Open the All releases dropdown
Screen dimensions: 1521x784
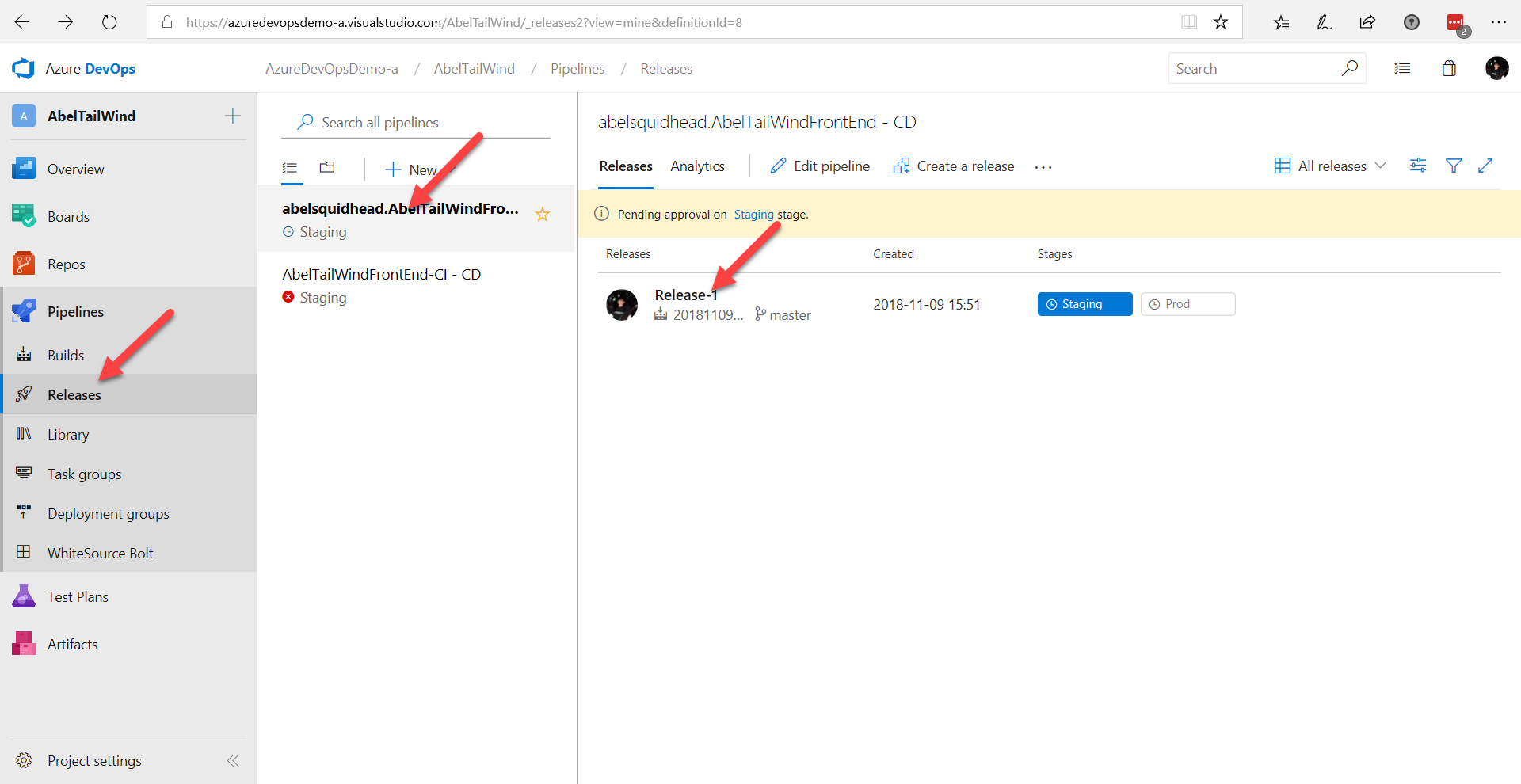point(1330,166)
